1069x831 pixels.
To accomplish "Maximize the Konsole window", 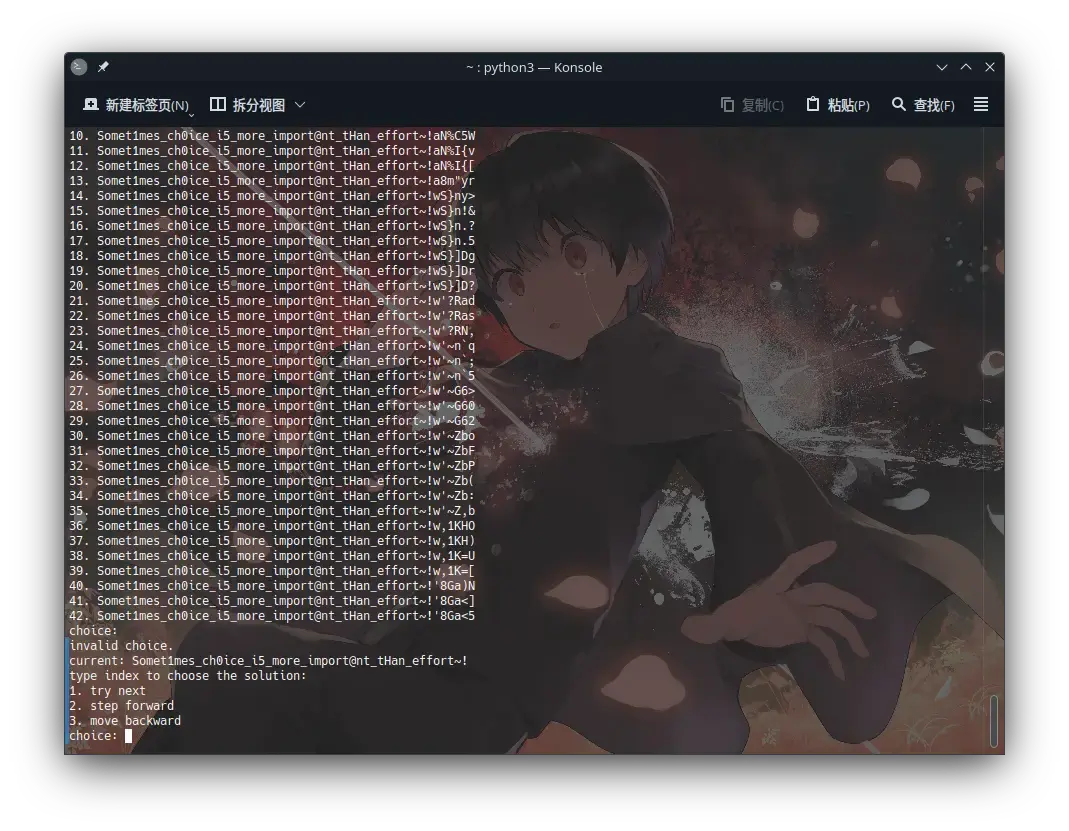I will tap(966, 67).
